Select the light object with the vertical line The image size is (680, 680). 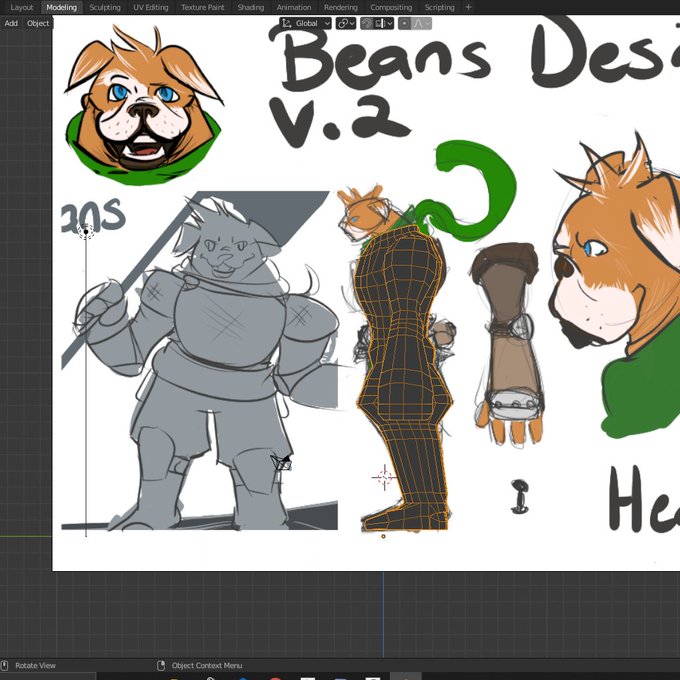pyautogui.click(x=86, y=232)
